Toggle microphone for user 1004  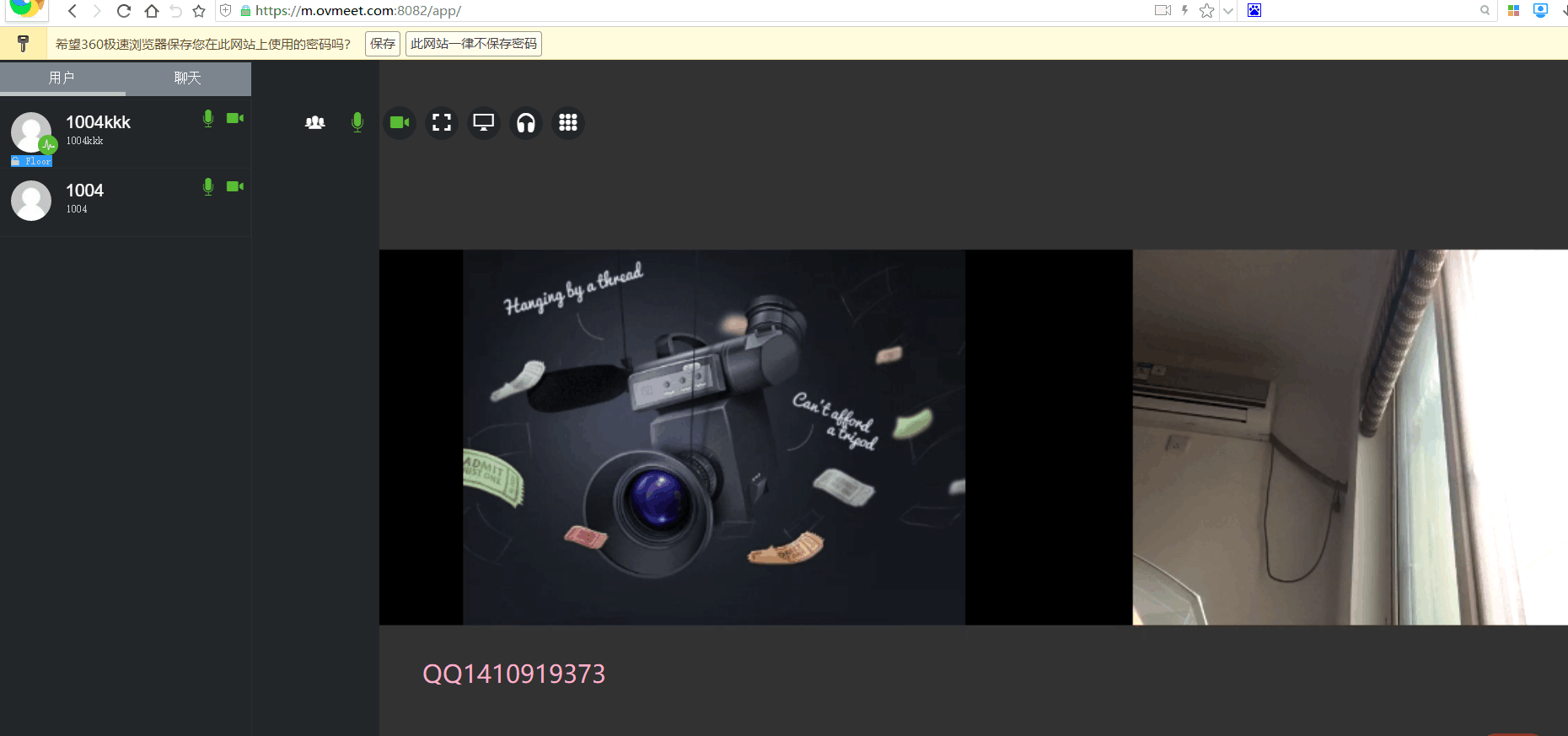tap(208, 187)
